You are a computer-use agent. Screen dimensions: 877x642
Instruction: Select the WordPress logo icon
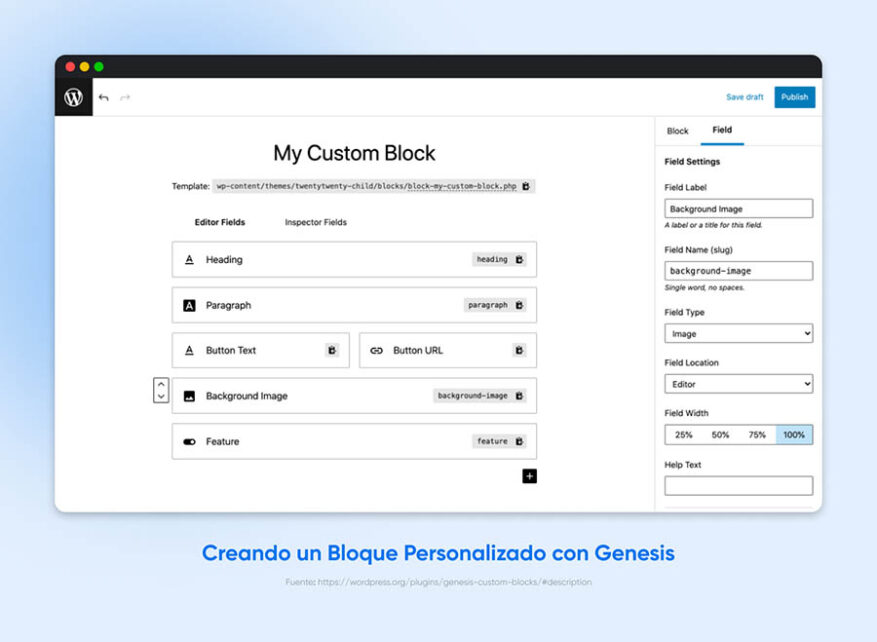click(73, 97)
